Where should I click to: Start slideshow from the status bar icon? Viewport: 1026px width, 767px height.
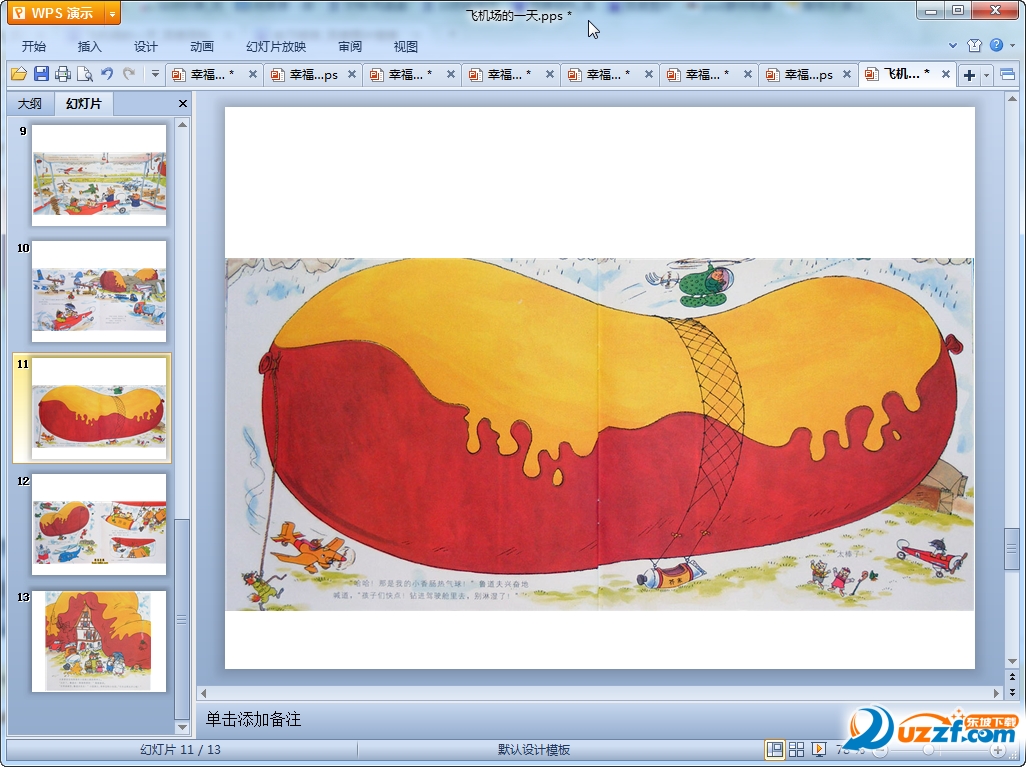pos(818,749)
